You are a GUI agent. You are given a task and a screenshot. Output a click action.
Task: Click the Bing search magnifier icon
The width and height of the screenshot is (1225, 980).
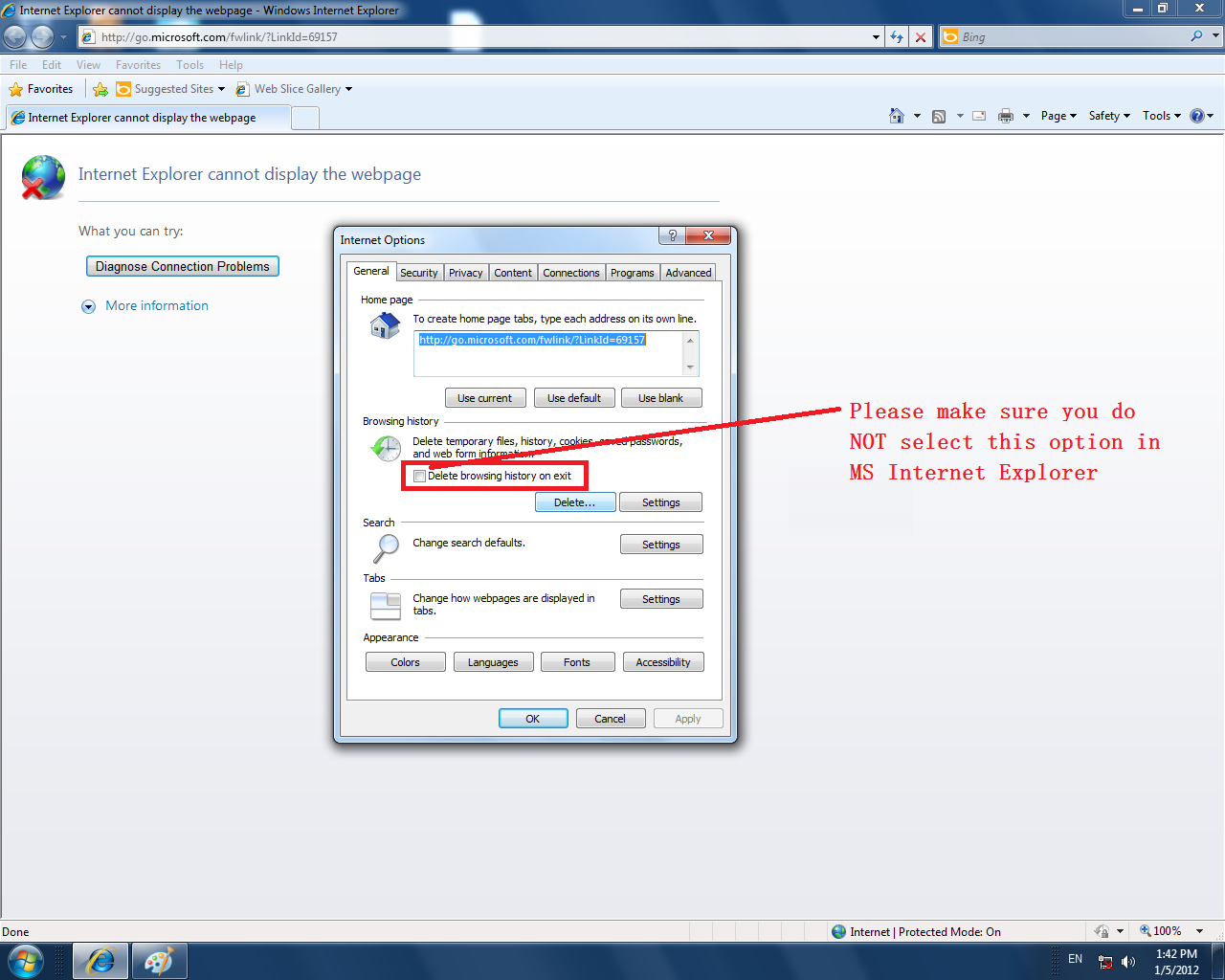click(1196, 36)
